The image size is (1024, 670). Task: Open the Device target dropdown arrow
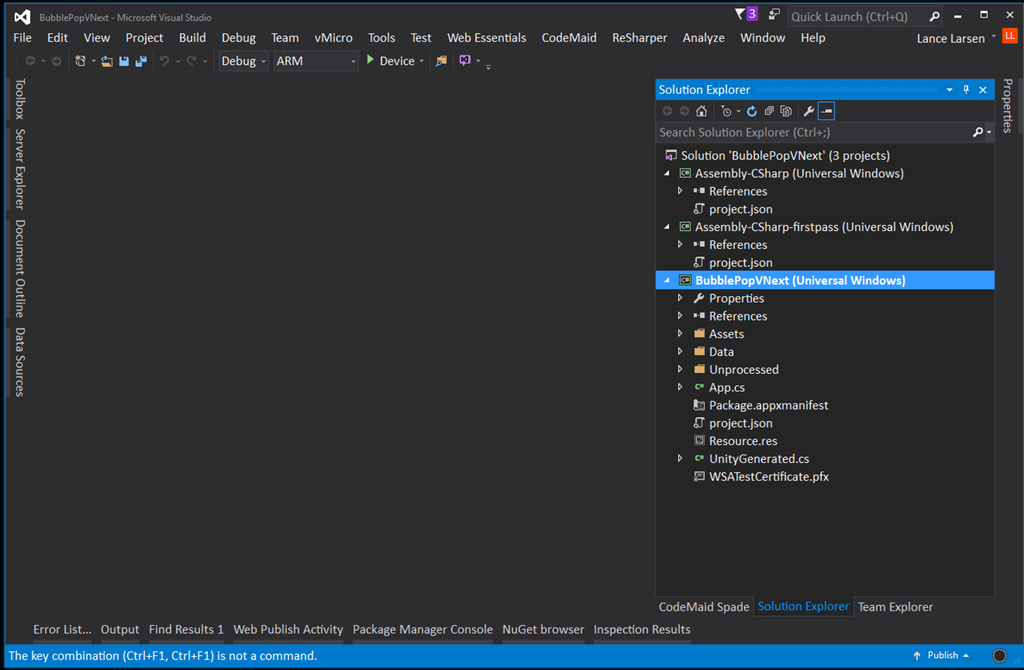point(421,61)
